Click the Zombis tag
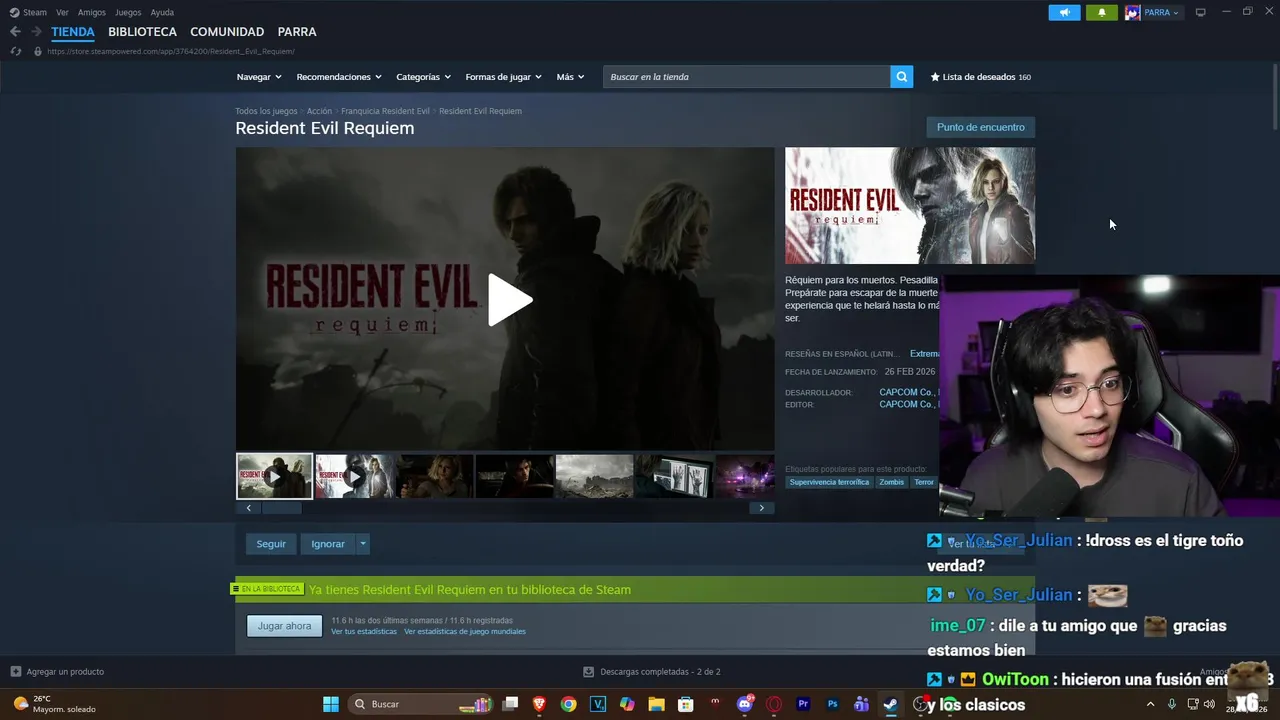The height and width of the screenshot is (720, 1280). pos(891,482)
